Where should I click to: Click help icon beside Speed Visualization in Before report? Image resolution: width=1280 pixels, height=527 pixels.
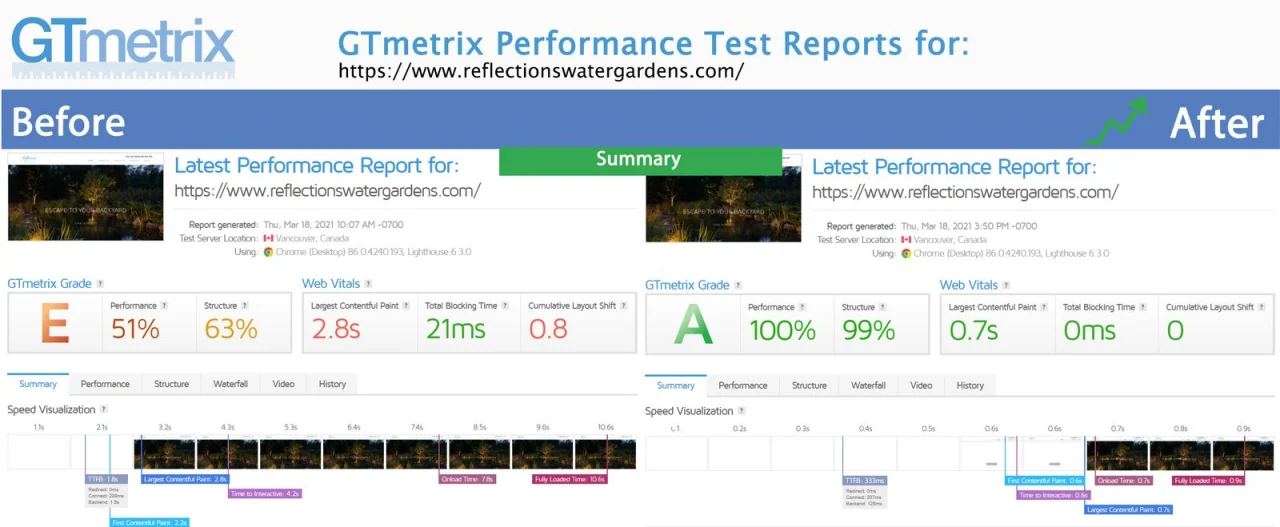point(104,410)
